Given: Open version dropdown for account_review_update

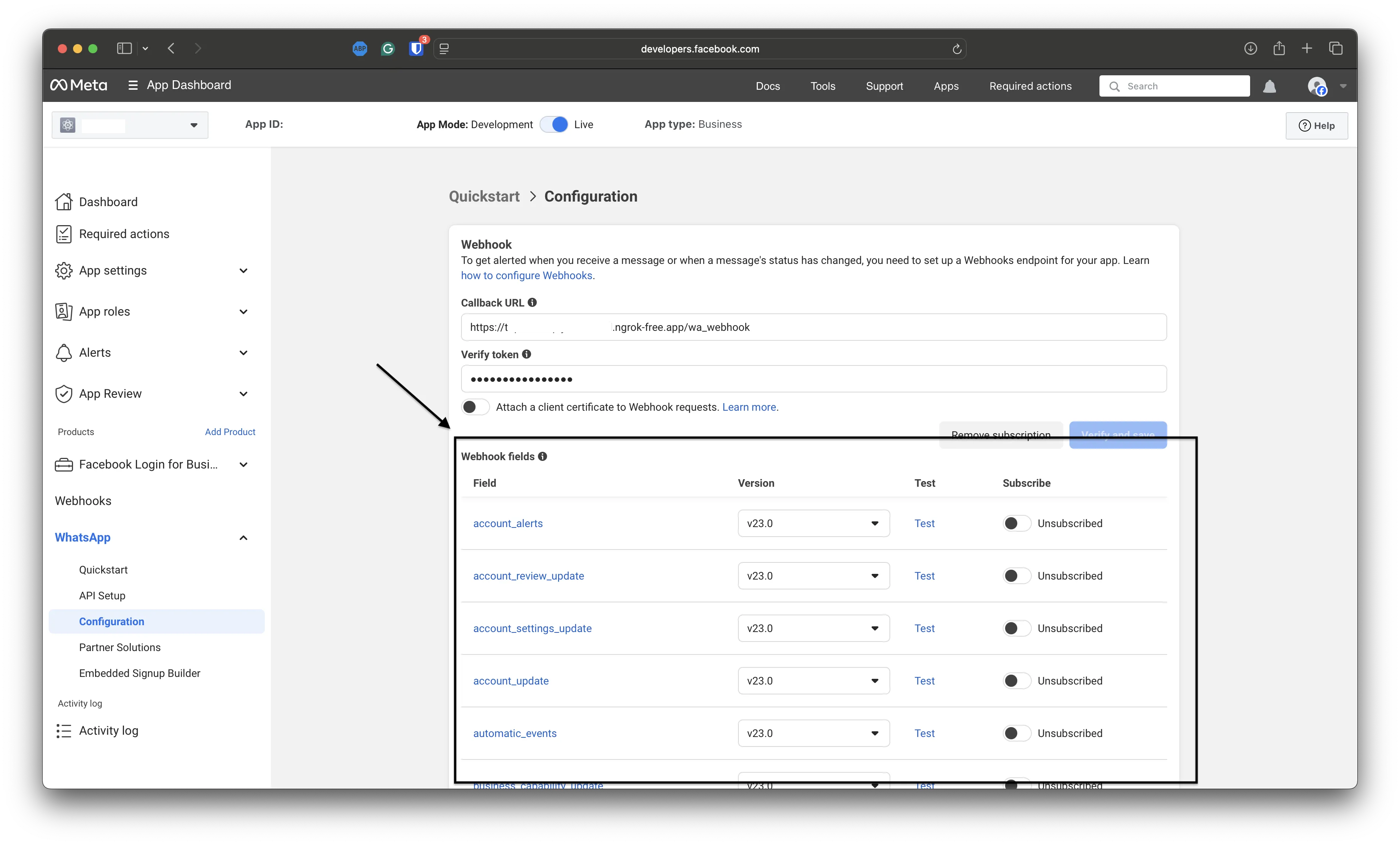Looking at the screenshot, I should point(814,576).
